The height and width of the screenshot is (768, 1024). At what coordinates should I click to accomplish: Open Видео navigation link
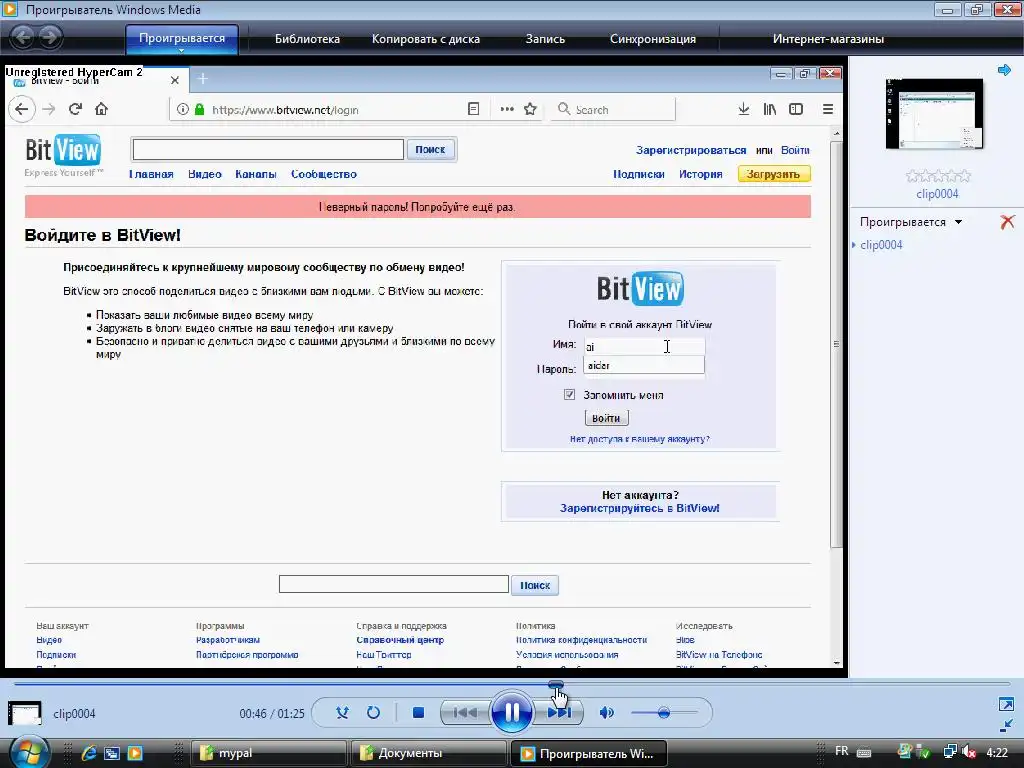[x=205, y=174]
